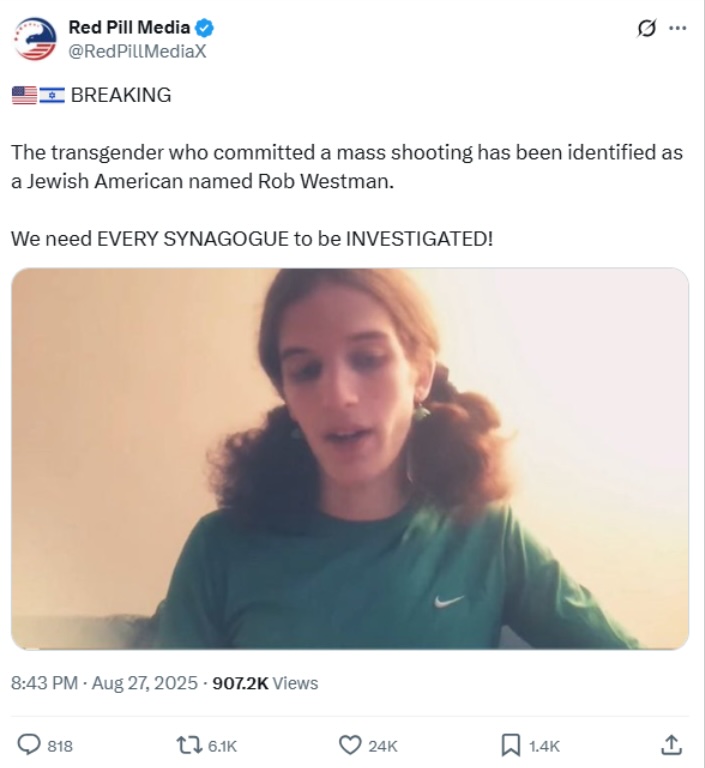The image size is (705, 768).
Task: Click the Grok explain-post icon
Action: [646, 28]
